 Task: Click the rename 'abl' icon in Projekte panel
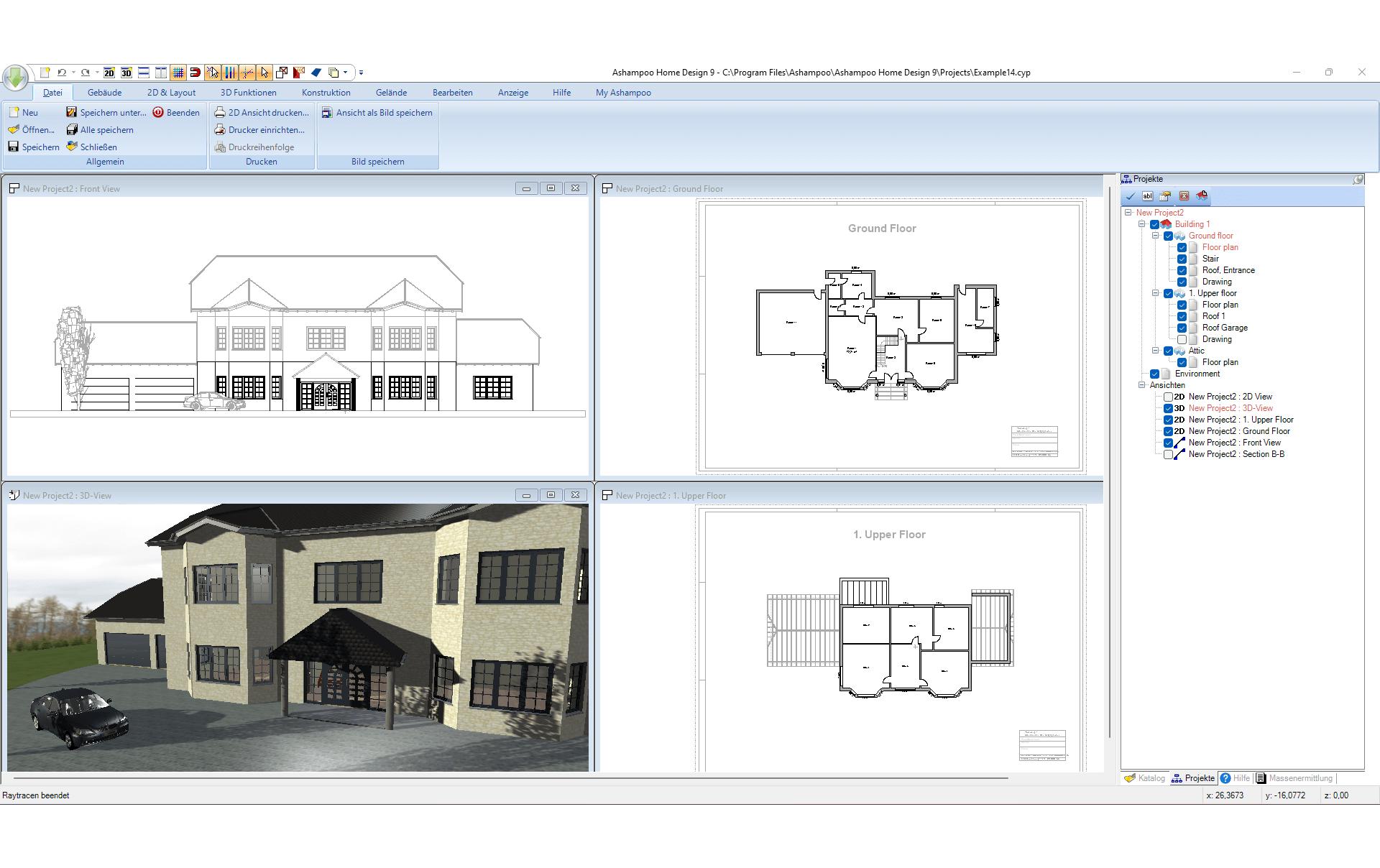pos(1147,196)
